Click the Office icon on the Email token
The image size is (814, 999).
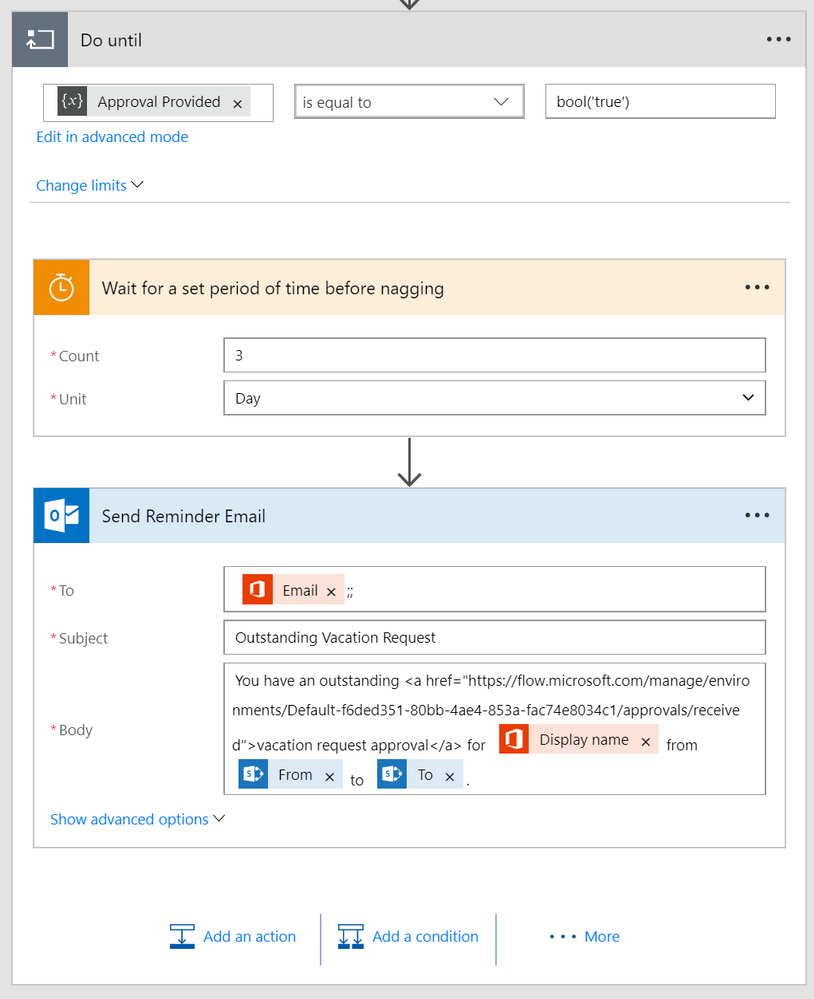257,590
